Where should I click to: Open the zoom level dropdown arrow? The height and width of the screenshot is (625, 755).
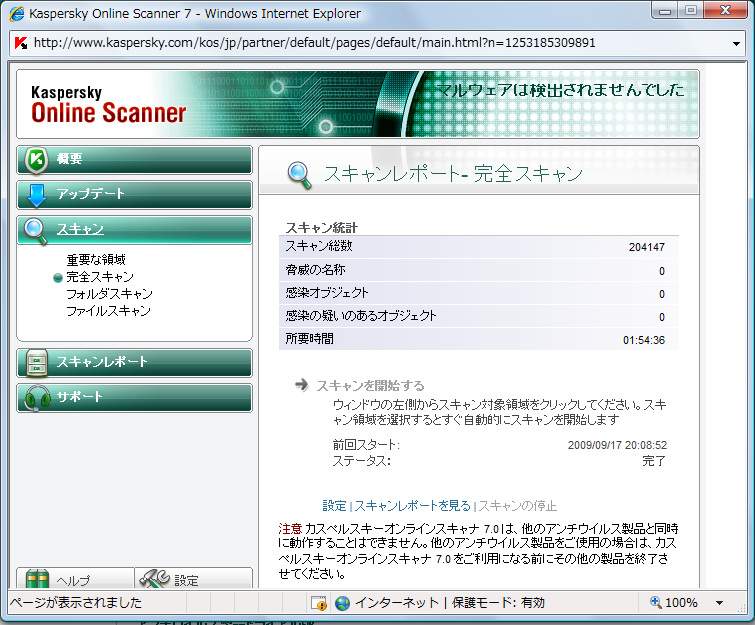click(719, 603)
